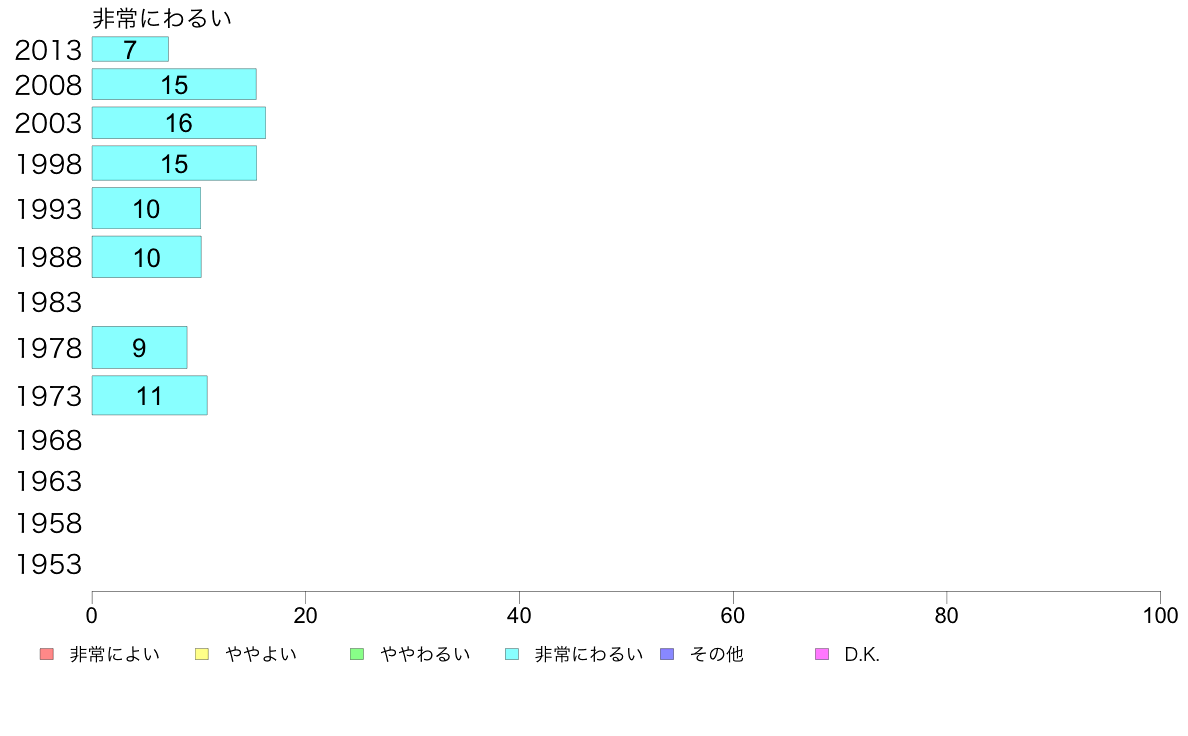1188x736 pixels.
Task: Select the 2003 bar showing 16
Action: pyautogui.click(x=179, y=123)
